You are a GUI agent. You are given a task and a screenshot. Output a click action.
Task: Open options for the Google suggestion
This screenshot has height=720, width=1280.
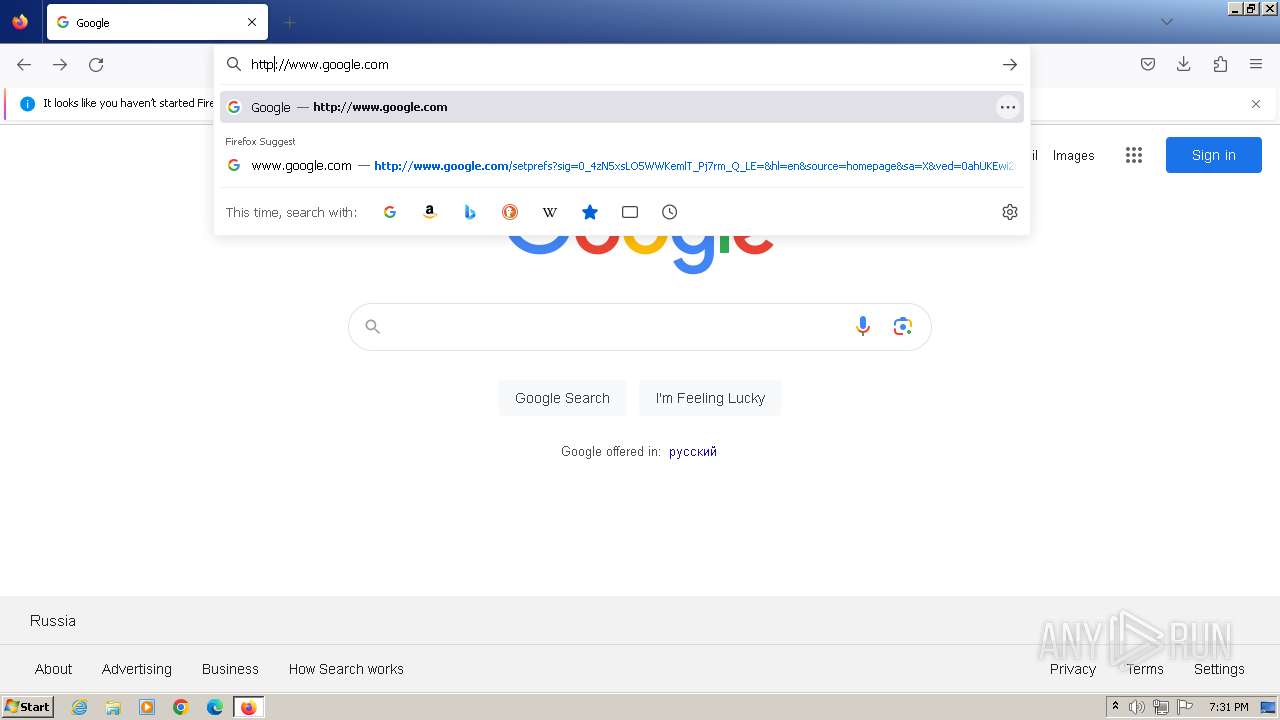[x=1008, y=107]
